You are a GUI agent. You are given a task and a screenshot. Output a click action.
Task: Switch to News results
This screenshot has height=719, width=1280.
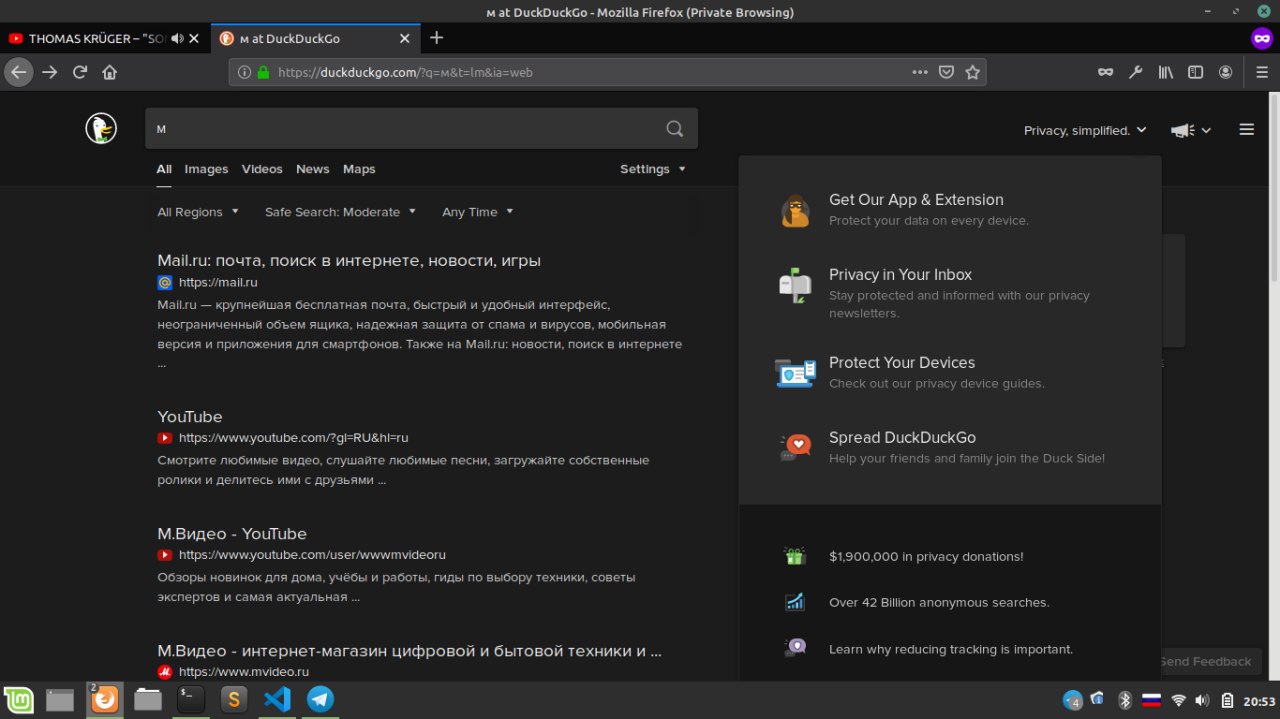point(313,169)
